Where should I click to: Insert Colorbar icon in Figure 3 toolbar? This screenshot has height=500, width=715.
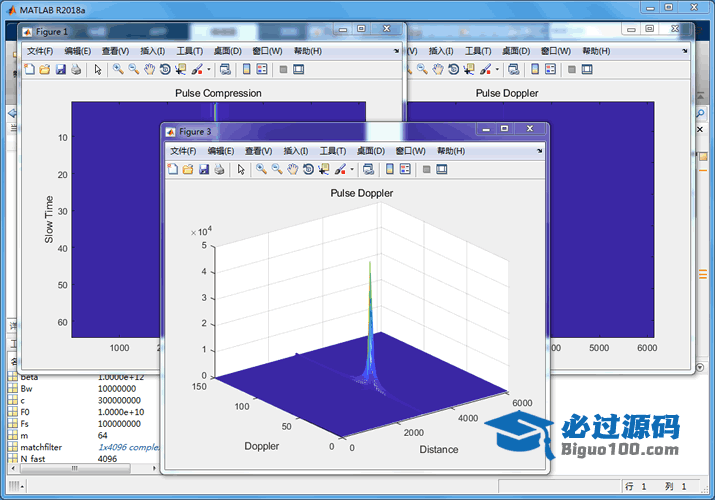click(x=389, y=170)
